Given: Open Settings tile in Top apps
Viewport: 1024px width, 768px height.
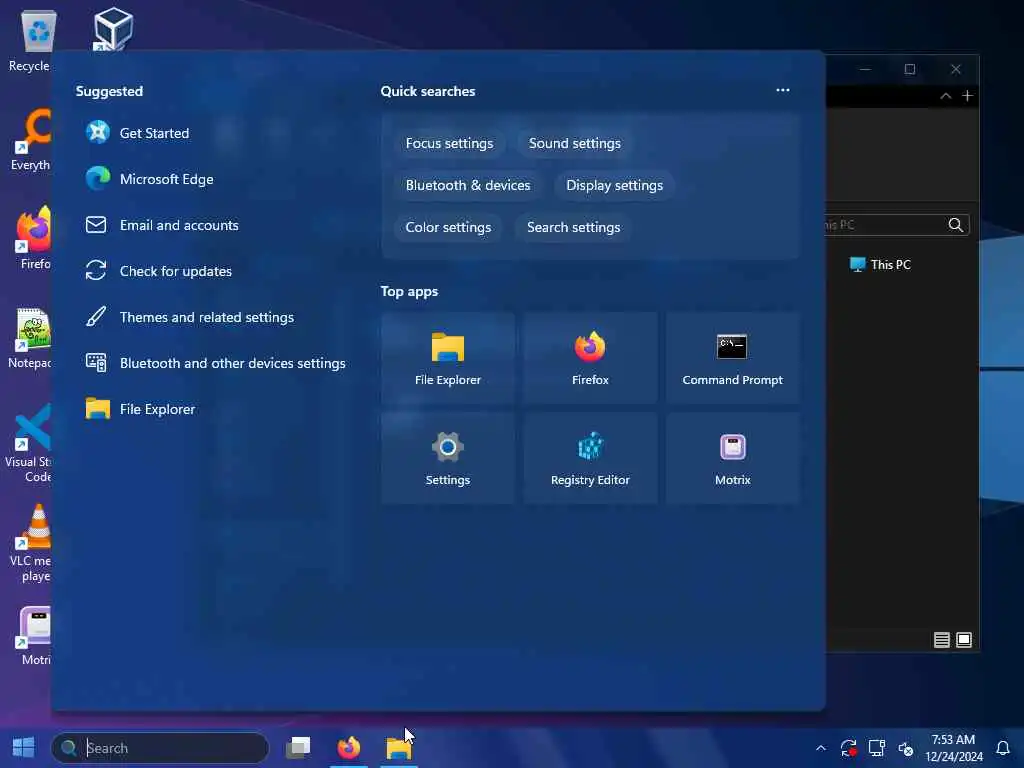Looking at the screenshot, I should click(x=448, y=458).
